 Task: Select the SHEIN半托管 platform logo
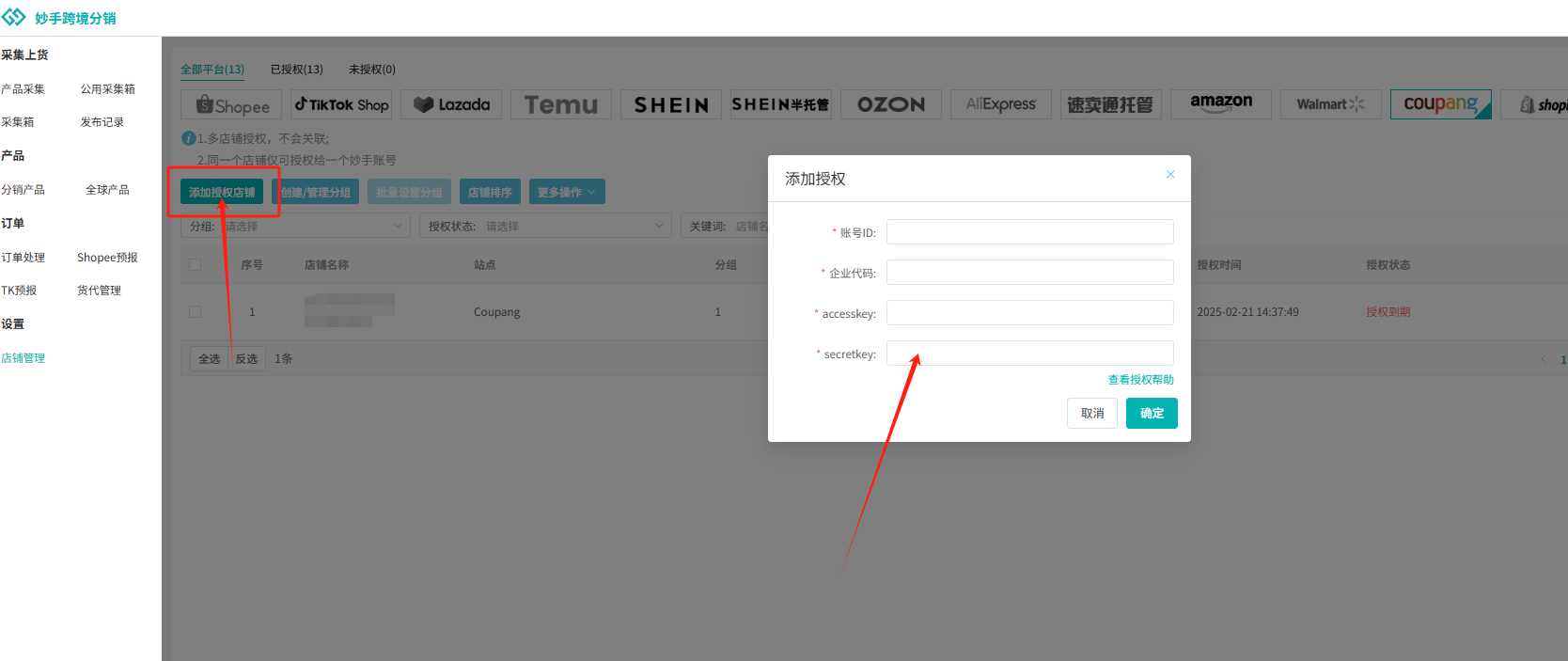(x=781, y=104)
